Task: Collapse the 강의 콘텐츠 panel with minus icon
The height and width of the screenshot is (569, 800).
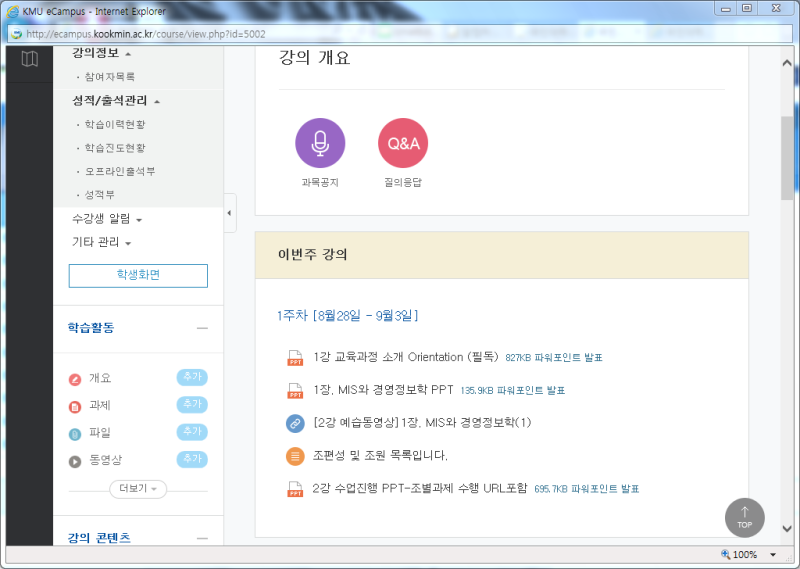Action: tap(202, 538)
